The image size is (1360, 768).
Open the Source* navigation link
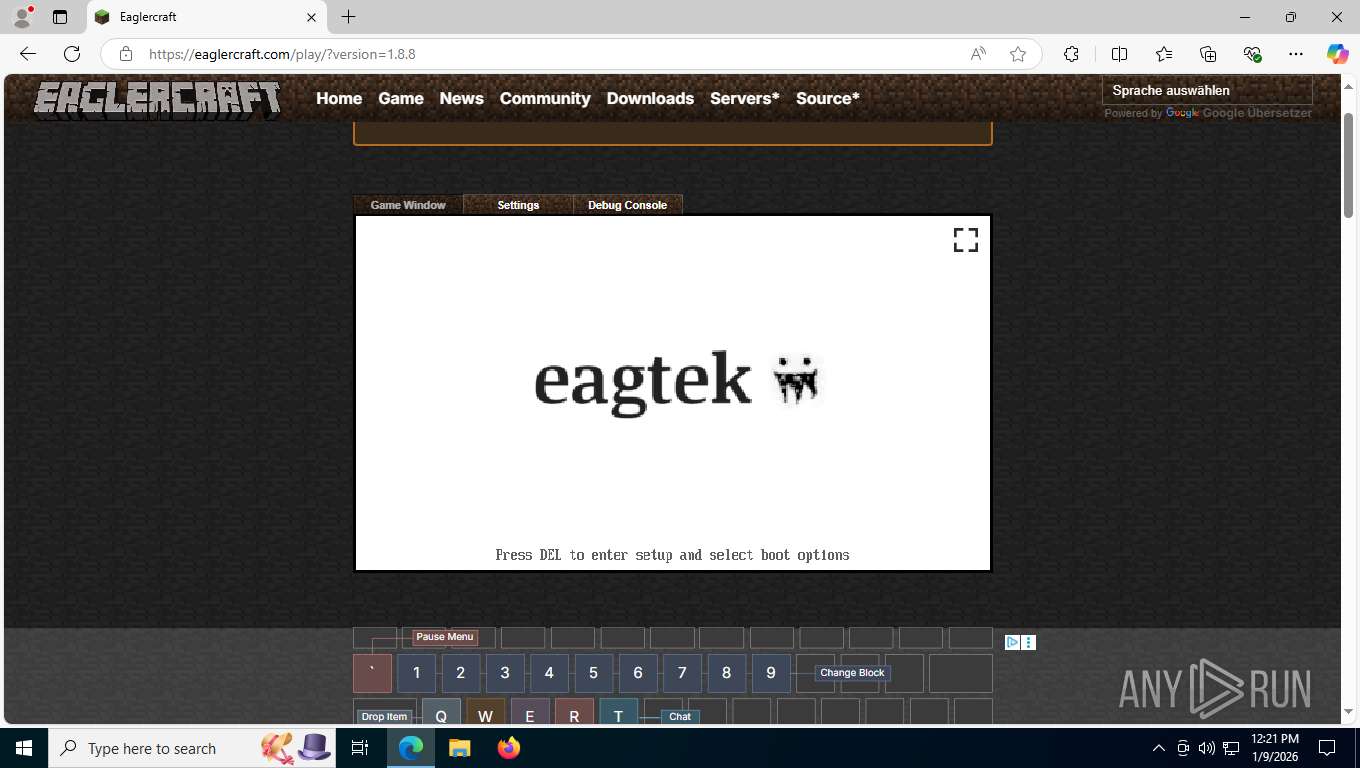(828, 98)
